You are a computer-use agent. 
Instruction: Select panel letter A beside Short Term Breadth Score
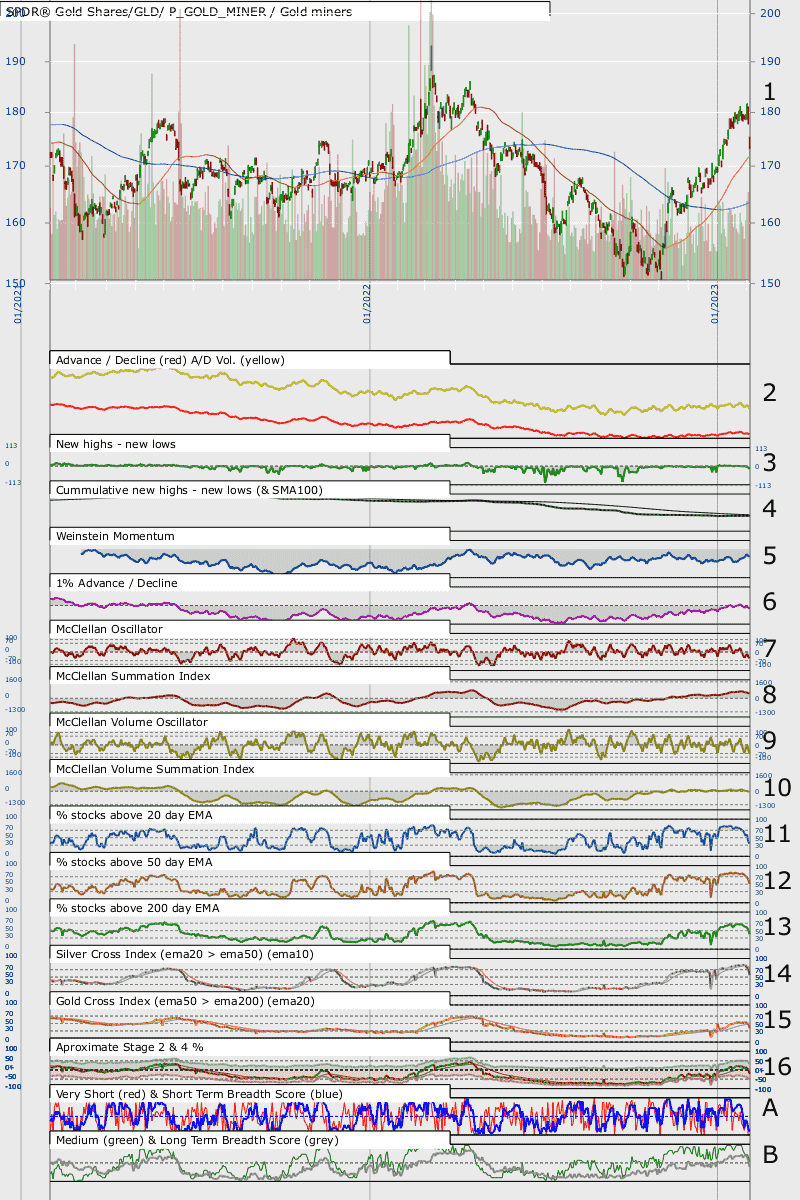tap(770, 1108)
